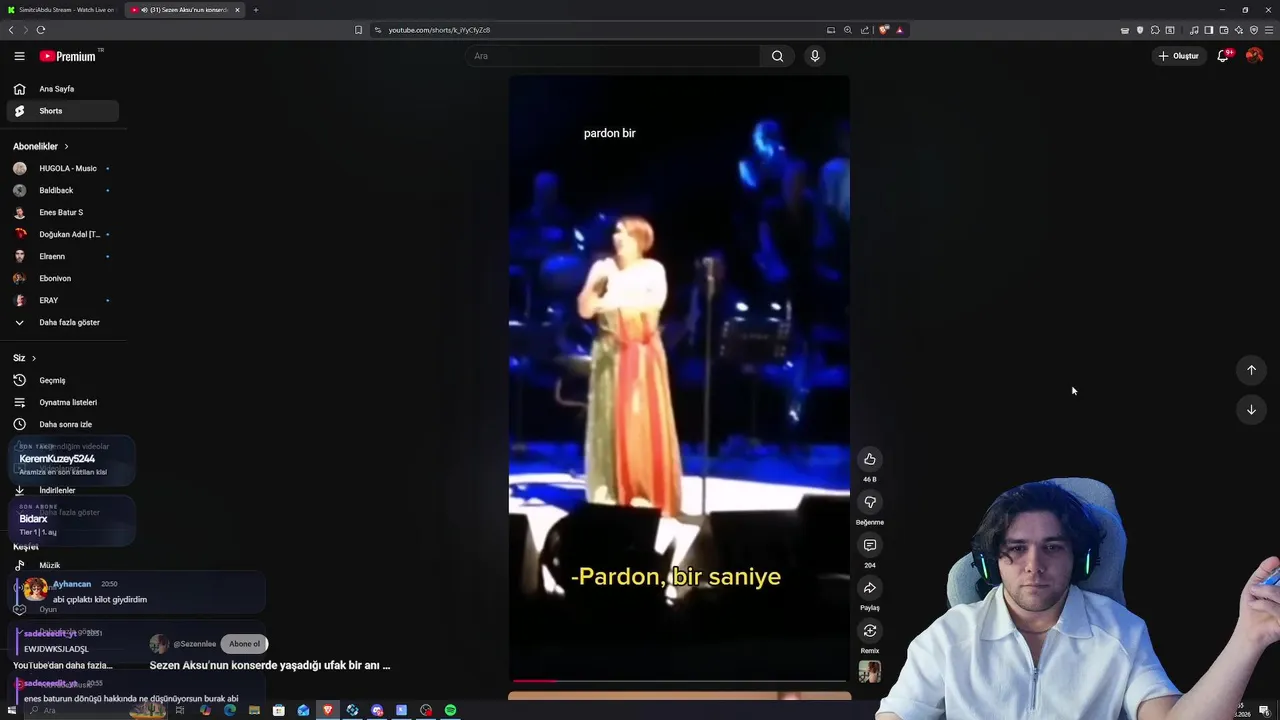
Task: Open Microsoft Edge from the taskbar
Action: [x=230, y=710]
